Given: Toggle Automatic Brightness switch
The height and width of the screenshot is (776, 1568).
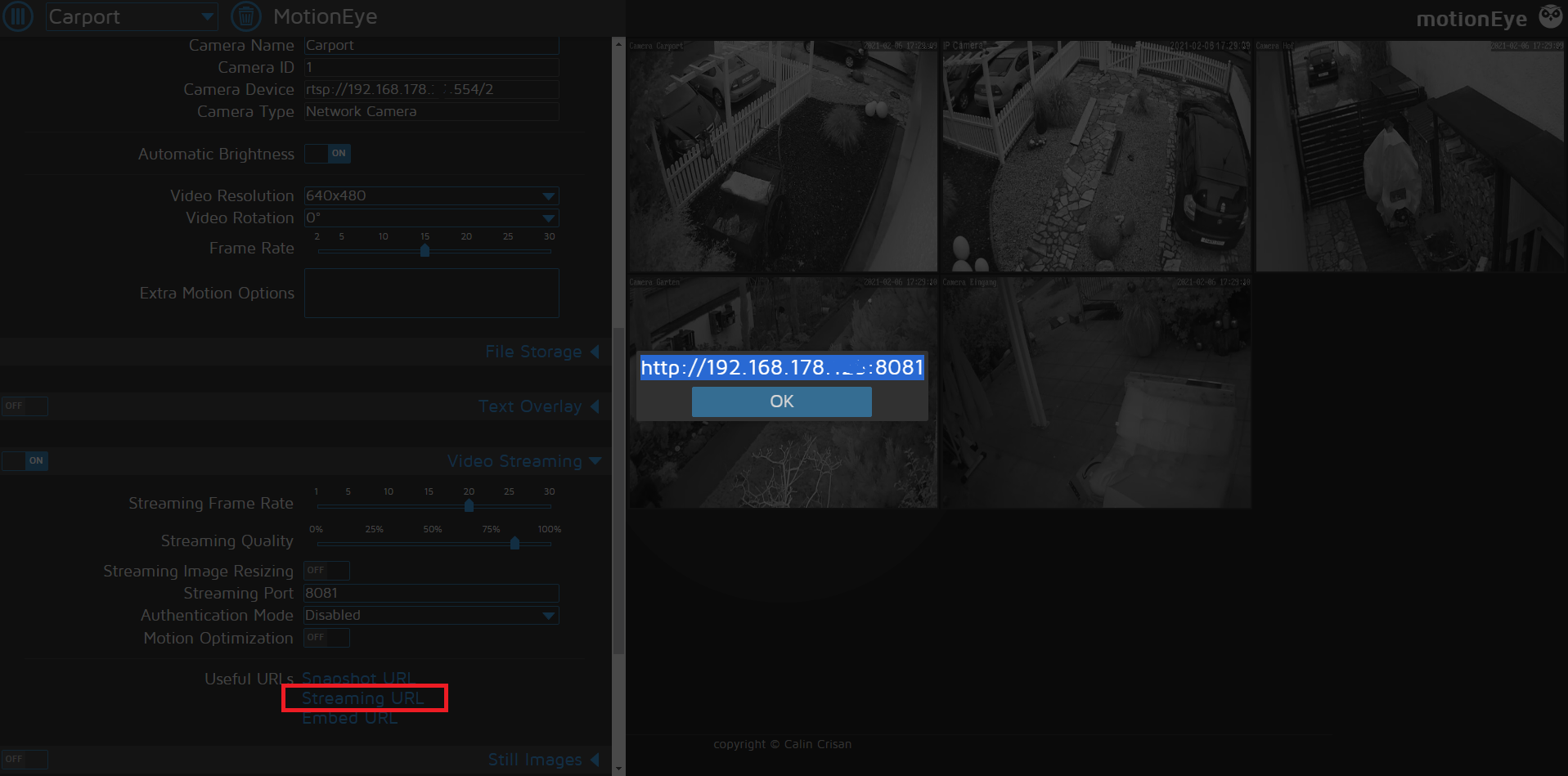Looking at the screenshot, I should pos(327,154).
